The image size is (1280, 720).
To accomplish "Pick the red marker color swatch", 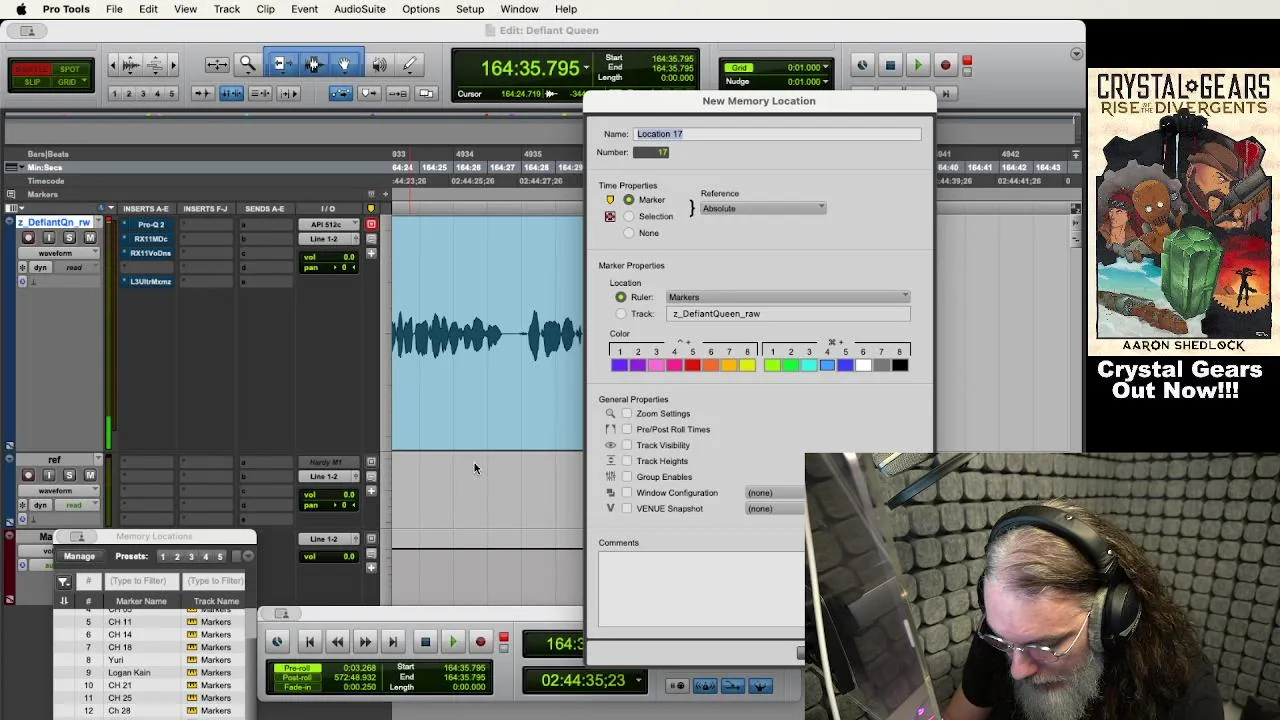I will click(x=692, y=365).
